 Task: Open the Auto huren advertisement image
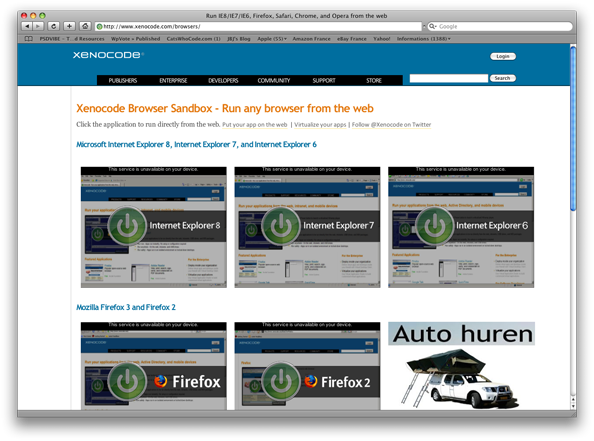pos(461,366)
